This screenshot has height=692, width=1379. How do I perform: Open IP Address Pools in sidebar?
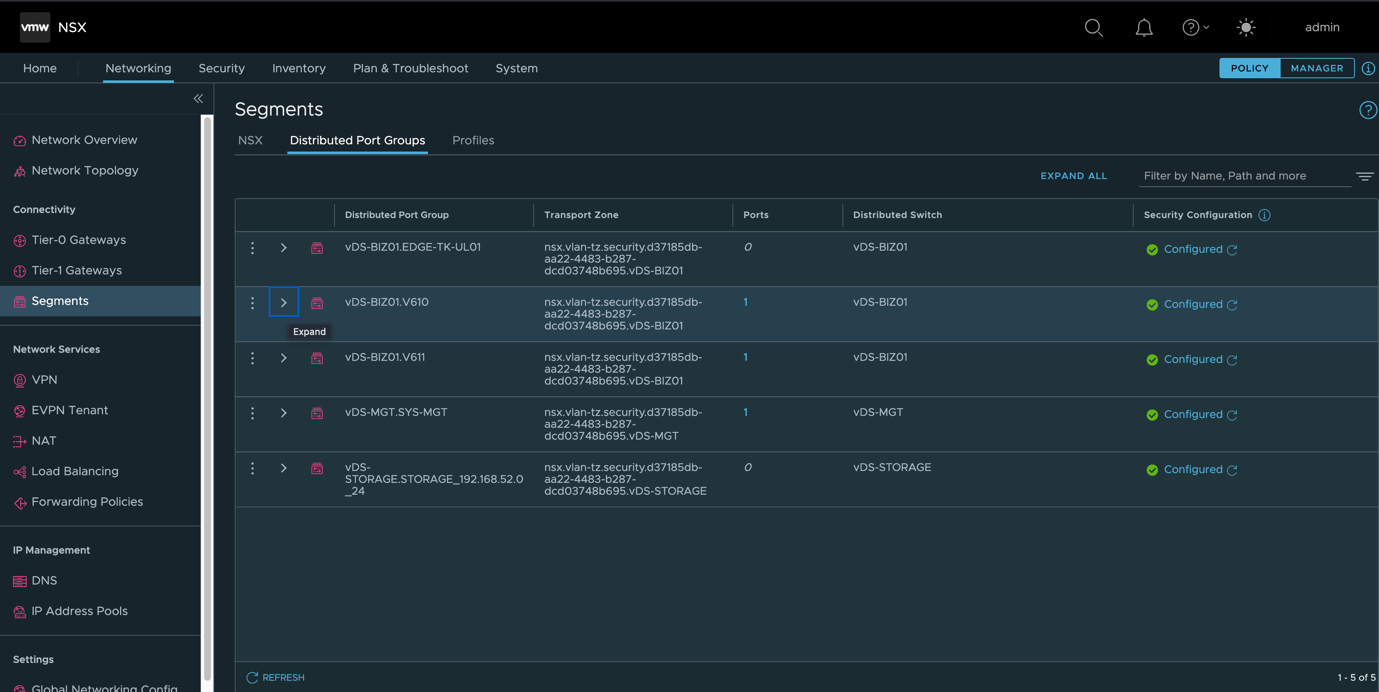click(79, 611)
